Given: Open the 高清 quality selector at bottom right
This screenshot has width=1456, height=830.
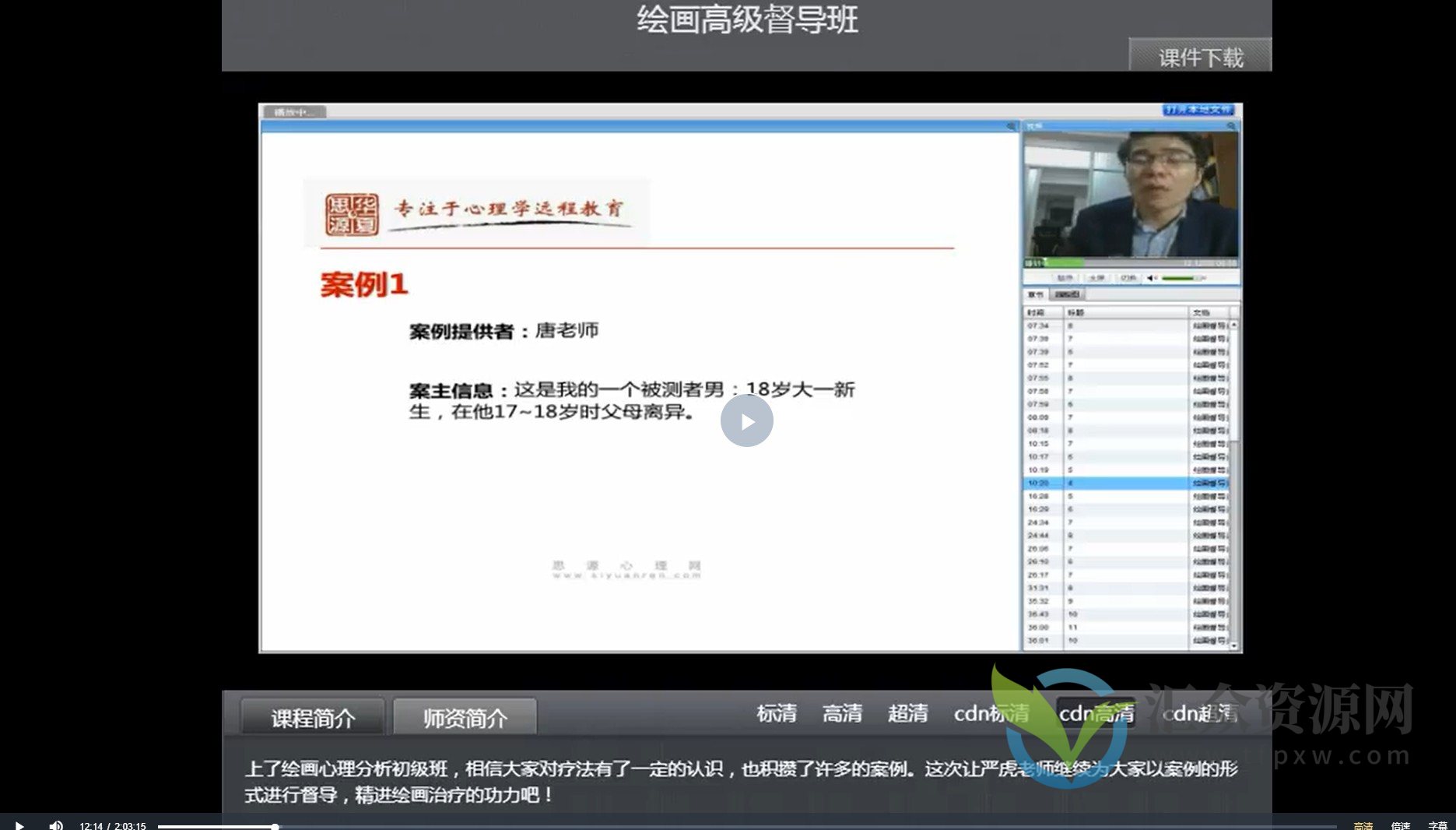Looking at the screenshot, I should tap(1363, 824).
